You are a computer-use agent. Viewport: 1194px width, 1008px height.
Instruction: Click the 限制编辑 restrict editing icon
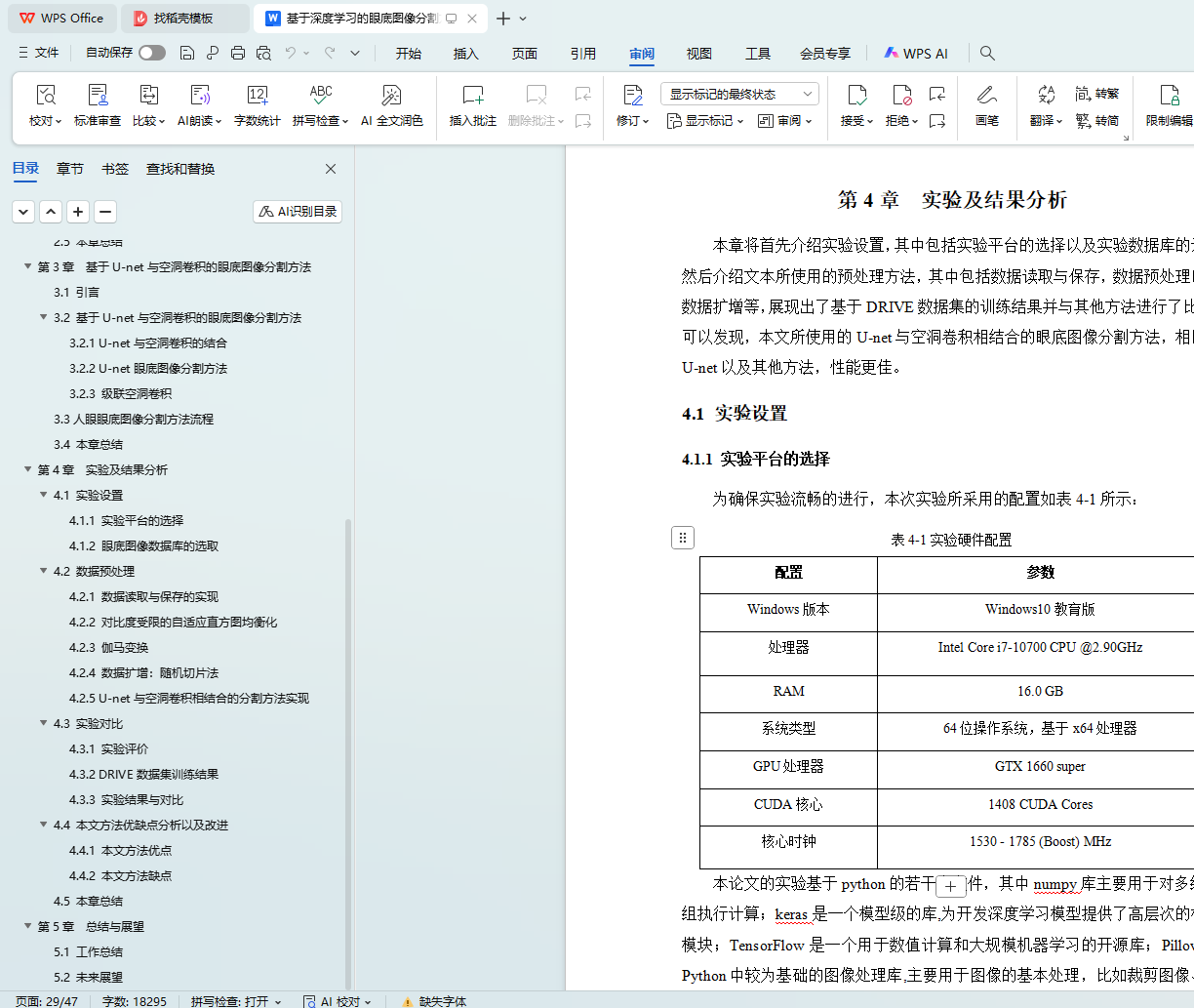(x=1168, y=96)
